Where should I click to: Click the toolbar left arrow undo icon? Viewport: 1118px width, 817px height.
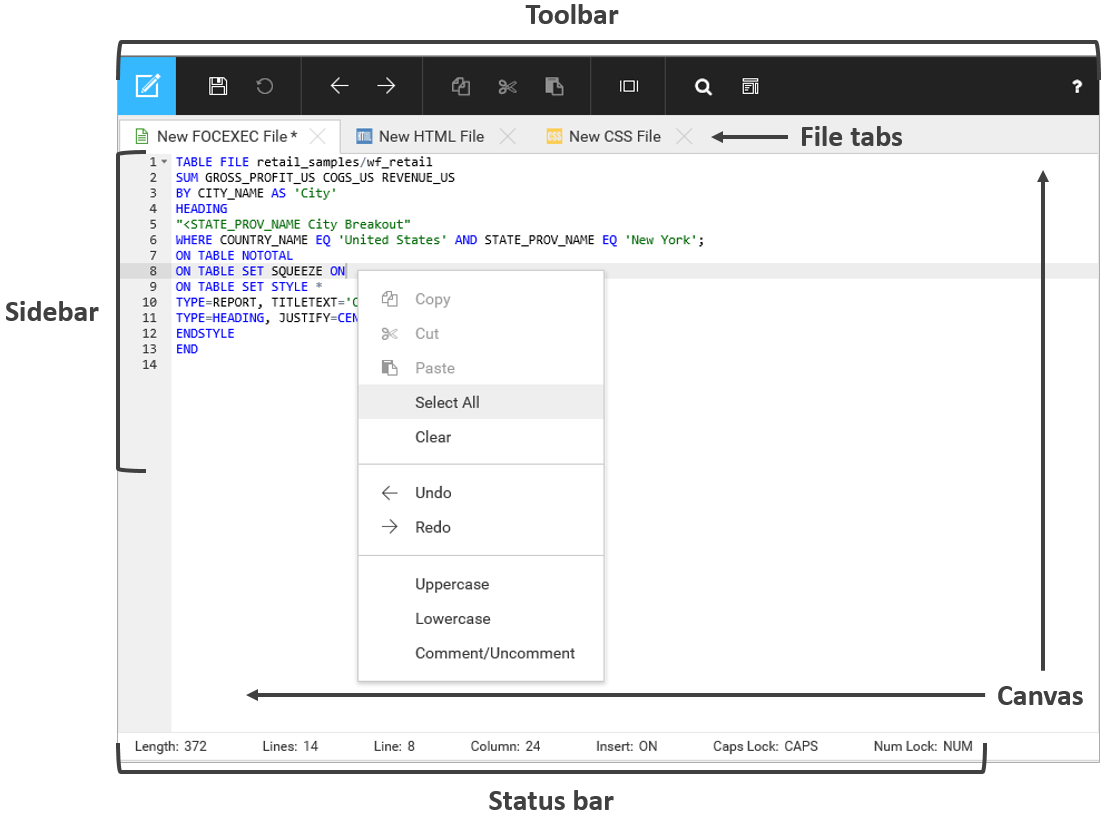[339, 86]
